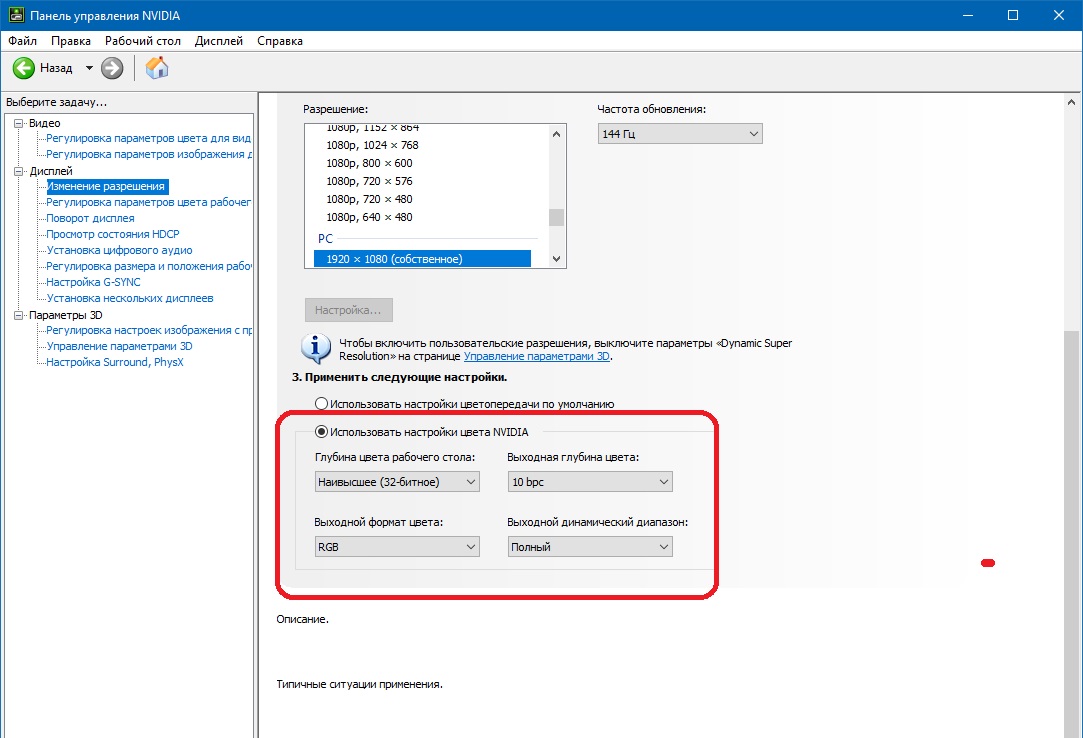Open output color depth 10 bpc dropdown
The height and width of the screenshot is (738, 1083).
point(590,482)
